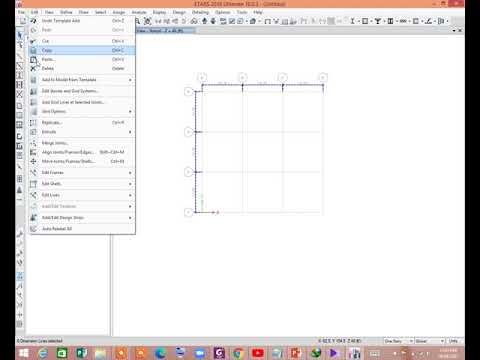Screen dimensions: 480x360
Task: Open the View menu
Action: tap(49, 12)
